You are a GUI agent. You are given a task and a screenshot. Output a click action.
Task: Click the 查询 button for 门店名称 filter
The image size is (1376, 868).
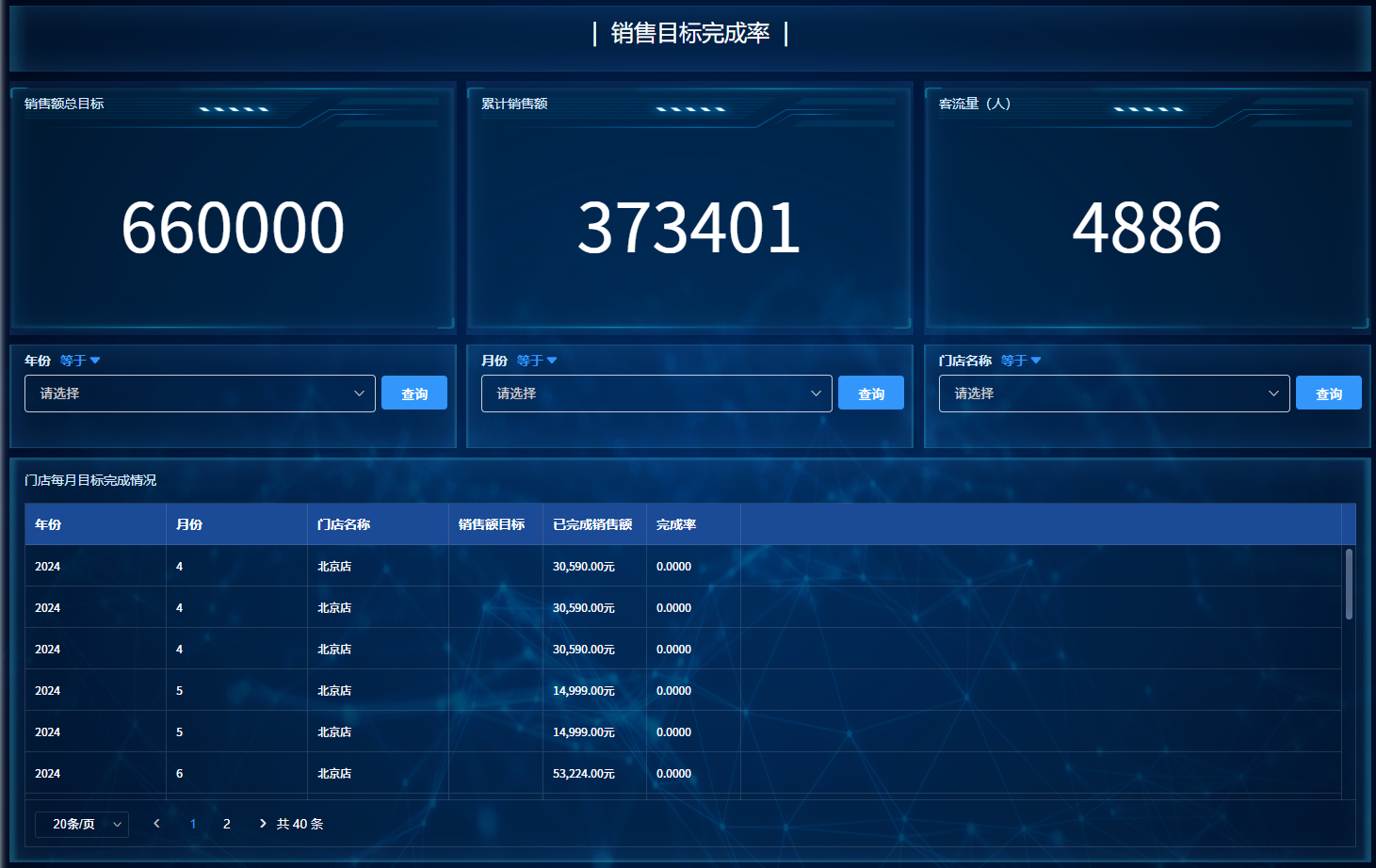click(x=1328, y=394)
